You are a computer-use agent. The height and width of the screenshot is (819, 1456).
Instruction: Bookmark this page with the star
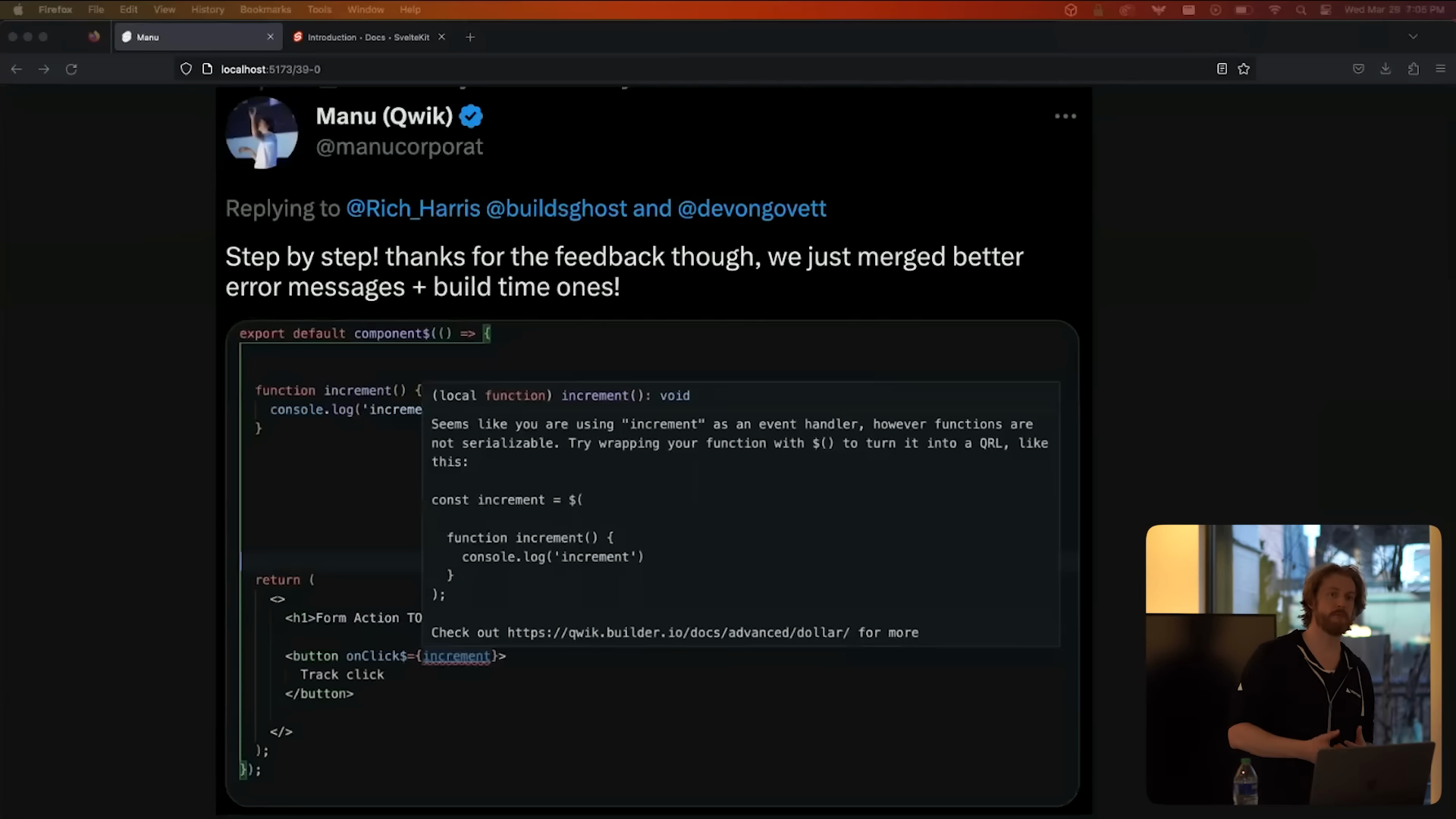[1244, 69]
